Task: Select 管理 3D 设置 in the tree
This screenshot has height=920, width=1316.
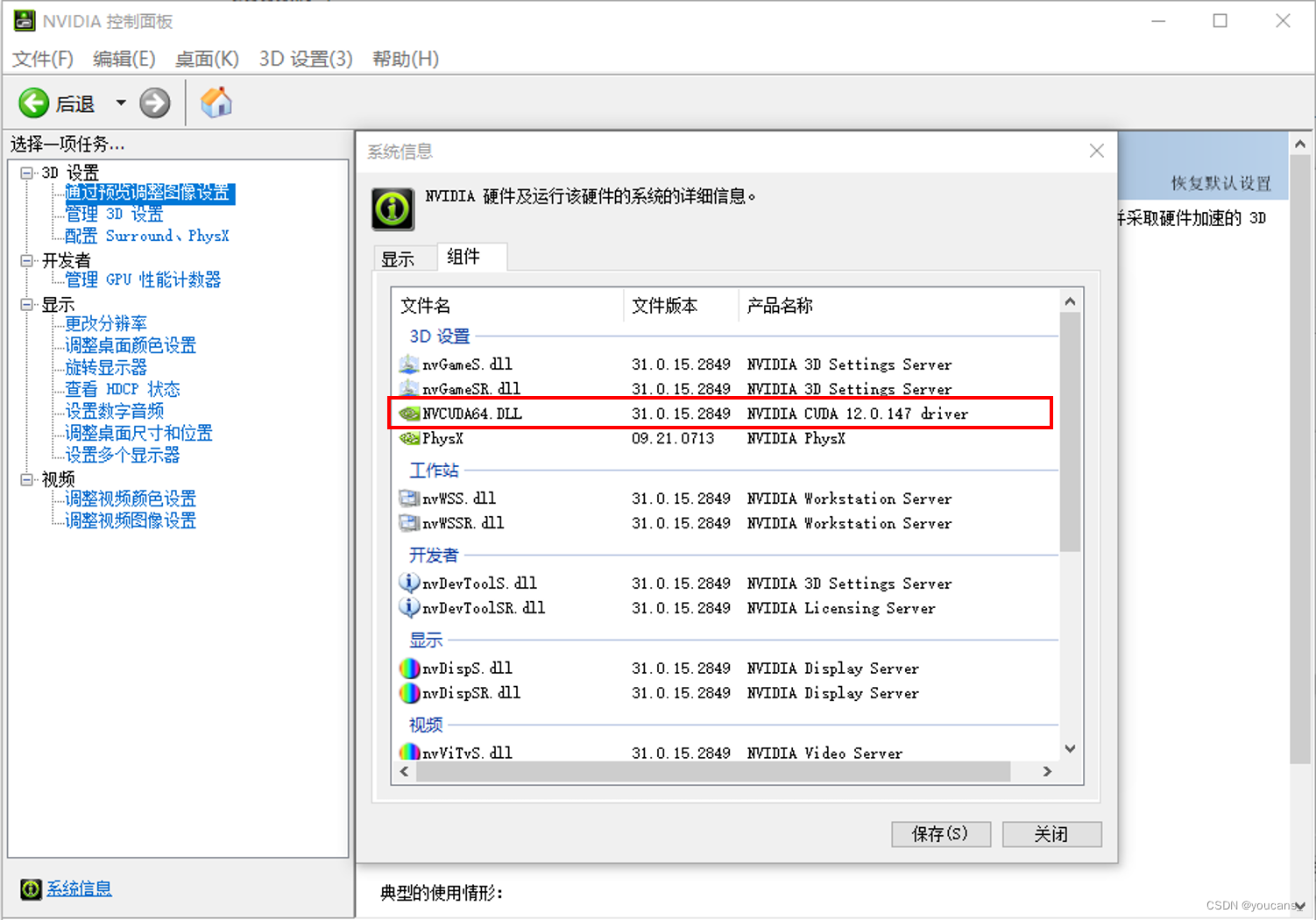Action: pyautogui.click(x=114, y=214)
